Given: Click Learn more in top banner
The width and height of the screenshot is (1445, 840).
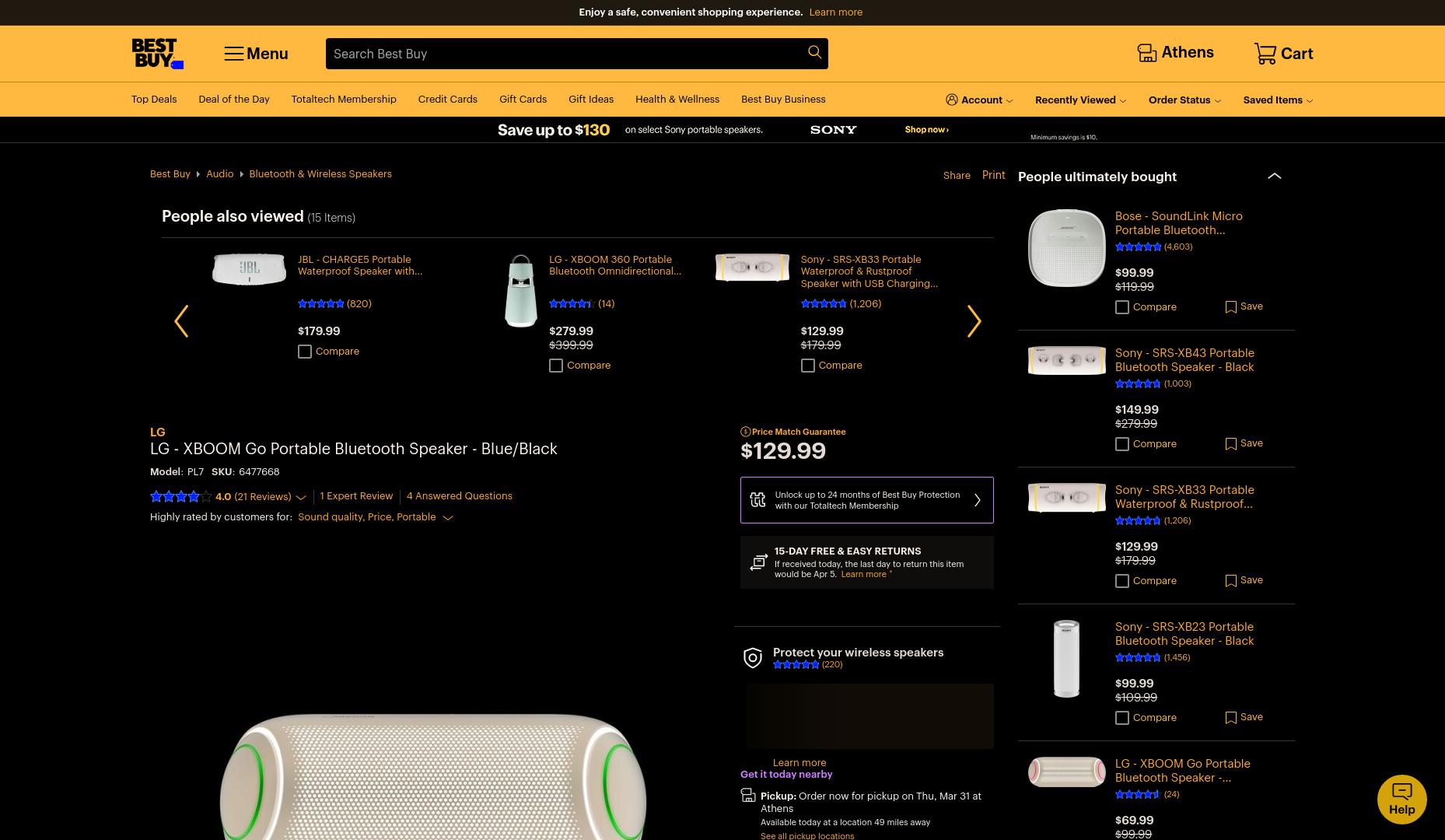Looking at the screenshot, I should tap(835, 12).
